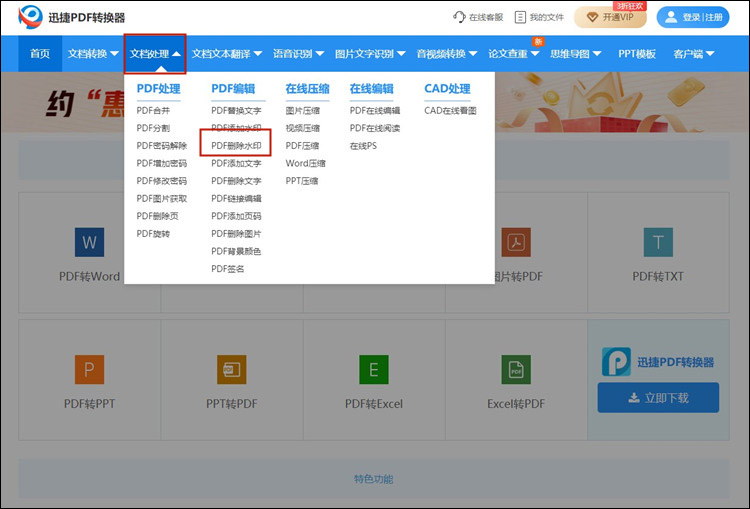The image size is (750, 509).
Task: Select PDF分割 from the menu
Action: pyautogui.click(x=153, y=128)
